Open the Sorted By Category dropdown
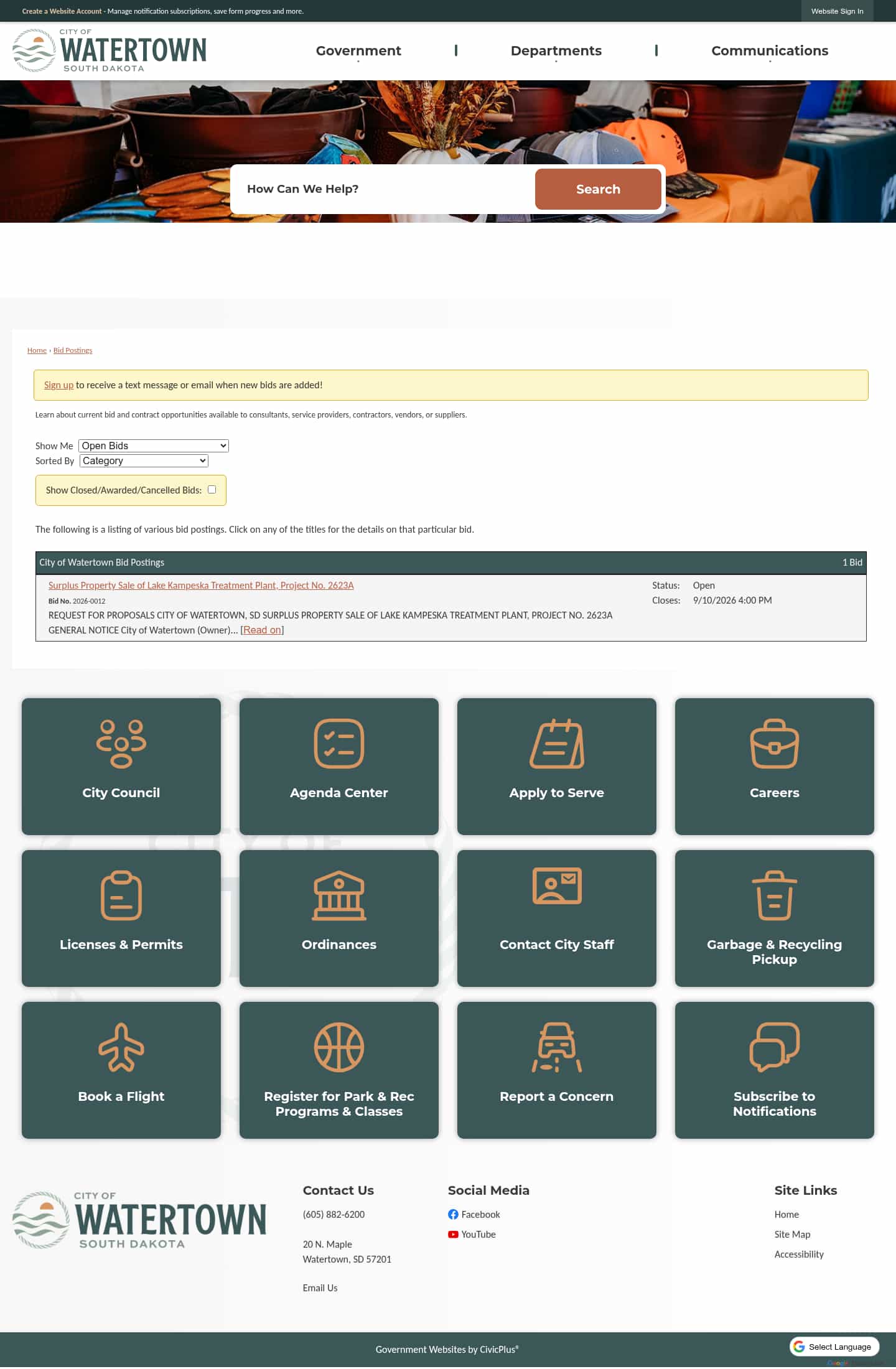The height and width of the screenshot is (1369, 896). coord(144,460)
